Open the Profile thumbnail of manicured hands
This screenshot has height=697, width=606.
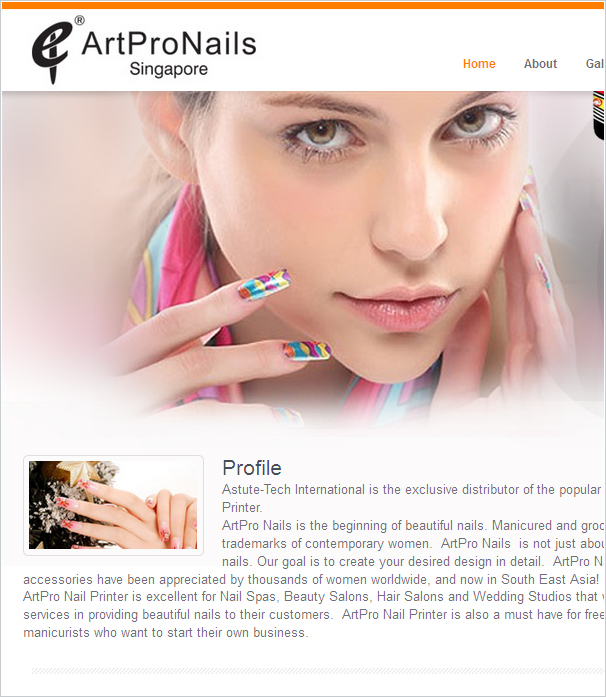(x=113, y=505)
